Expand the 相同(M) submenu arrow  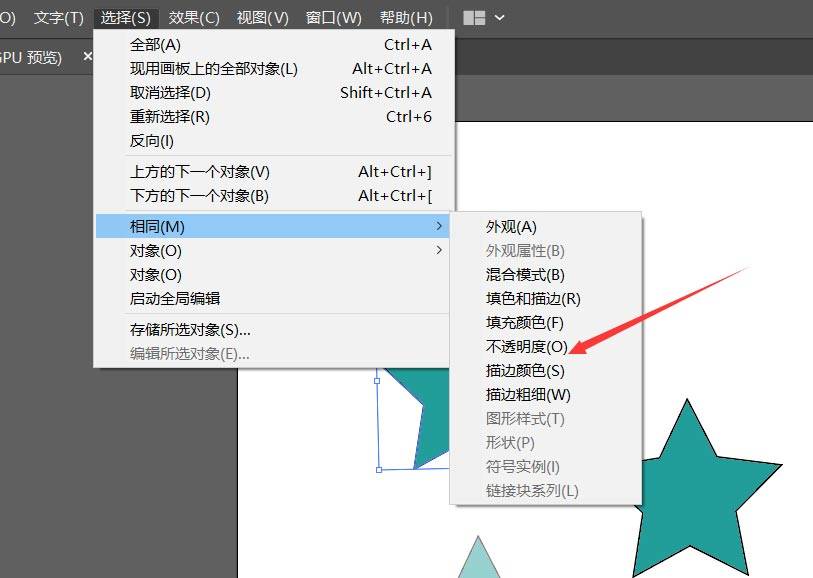point(439,227)
